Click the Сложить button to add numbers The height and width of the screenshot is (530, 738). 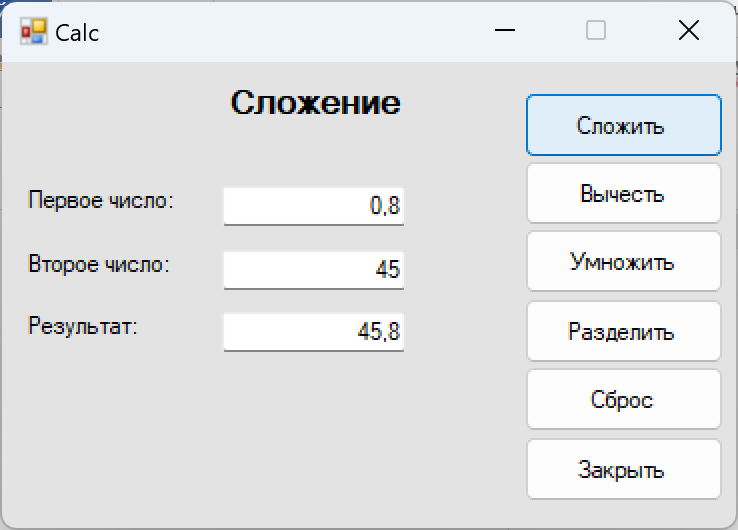pyautogui.click(x=624, y=125)
